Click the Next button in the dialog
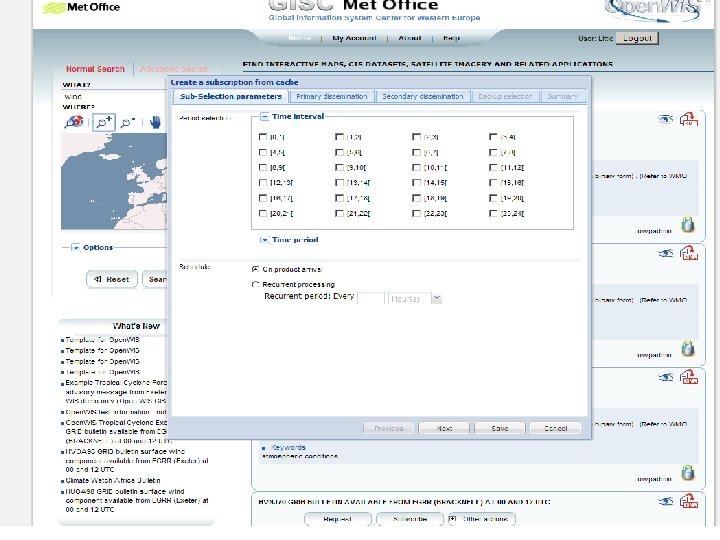The width and height of the screenshot is (720, 540). point(445,428)
